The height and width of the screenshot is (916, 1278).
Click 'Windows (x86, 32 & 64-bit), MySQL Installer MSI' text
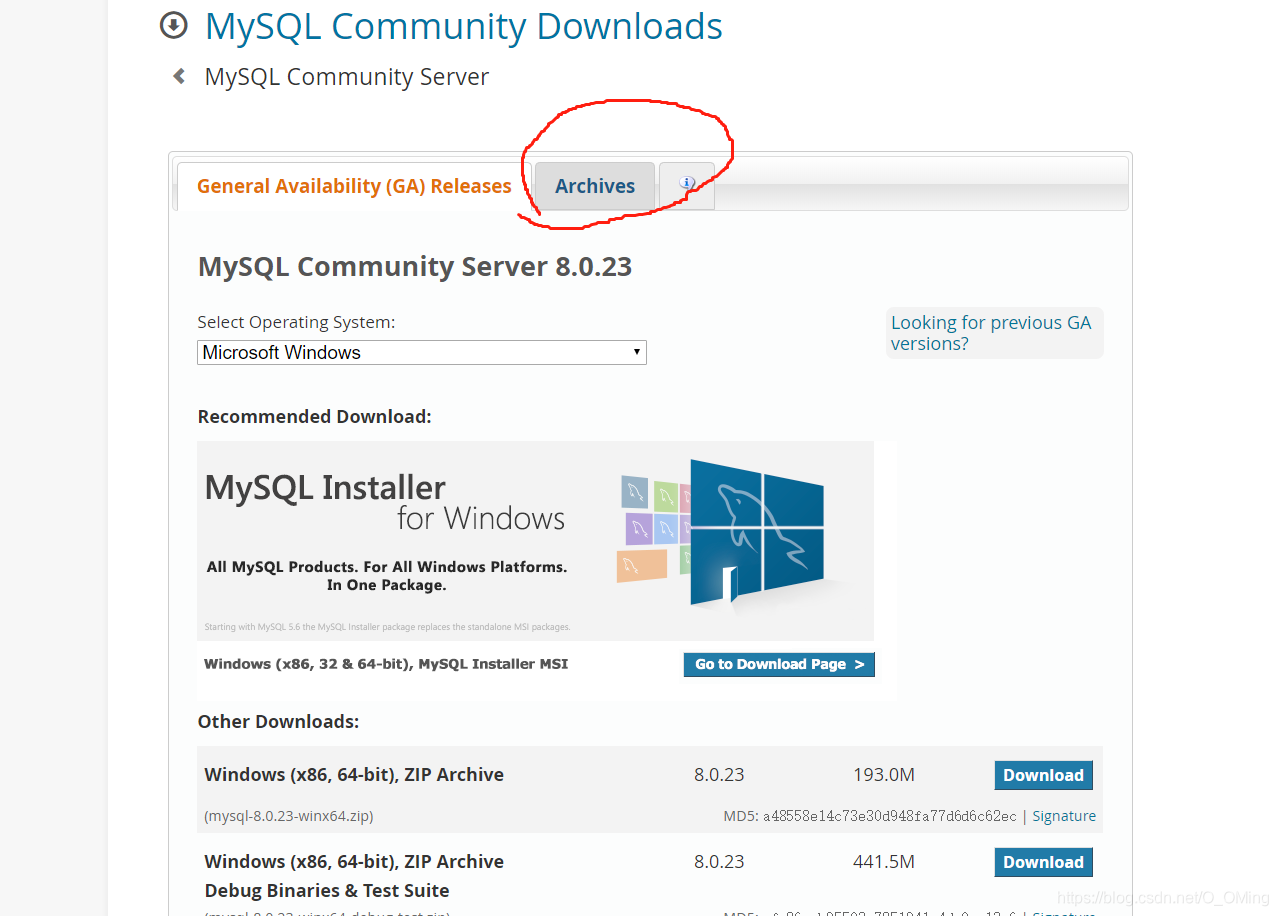point(386,663)
